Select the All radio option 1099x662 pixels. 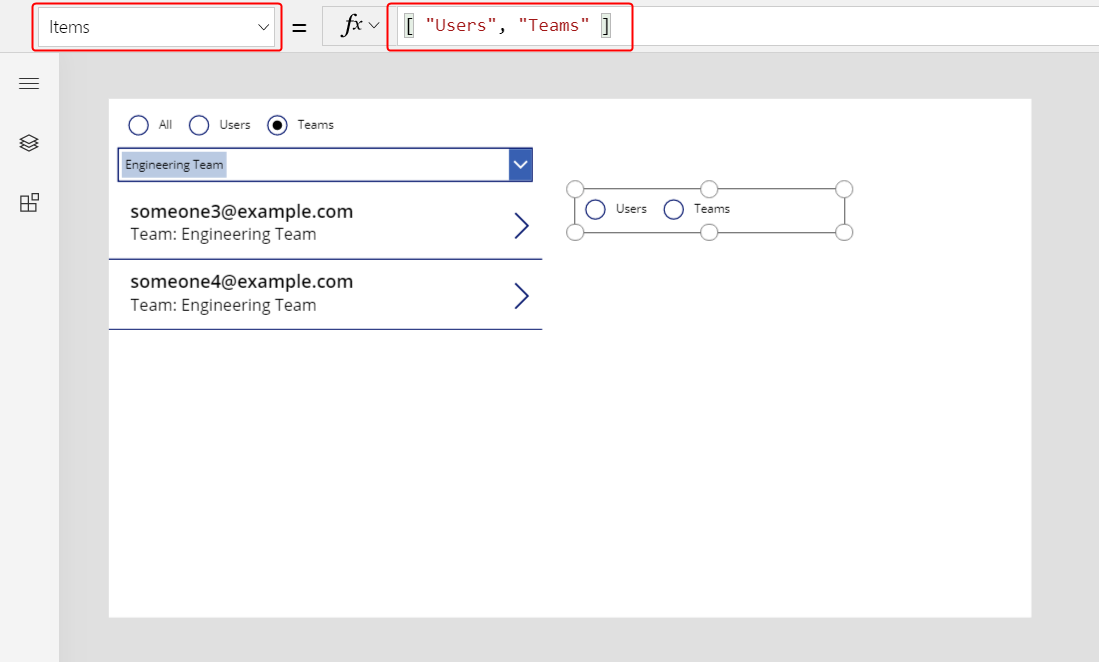coord(139,125)
